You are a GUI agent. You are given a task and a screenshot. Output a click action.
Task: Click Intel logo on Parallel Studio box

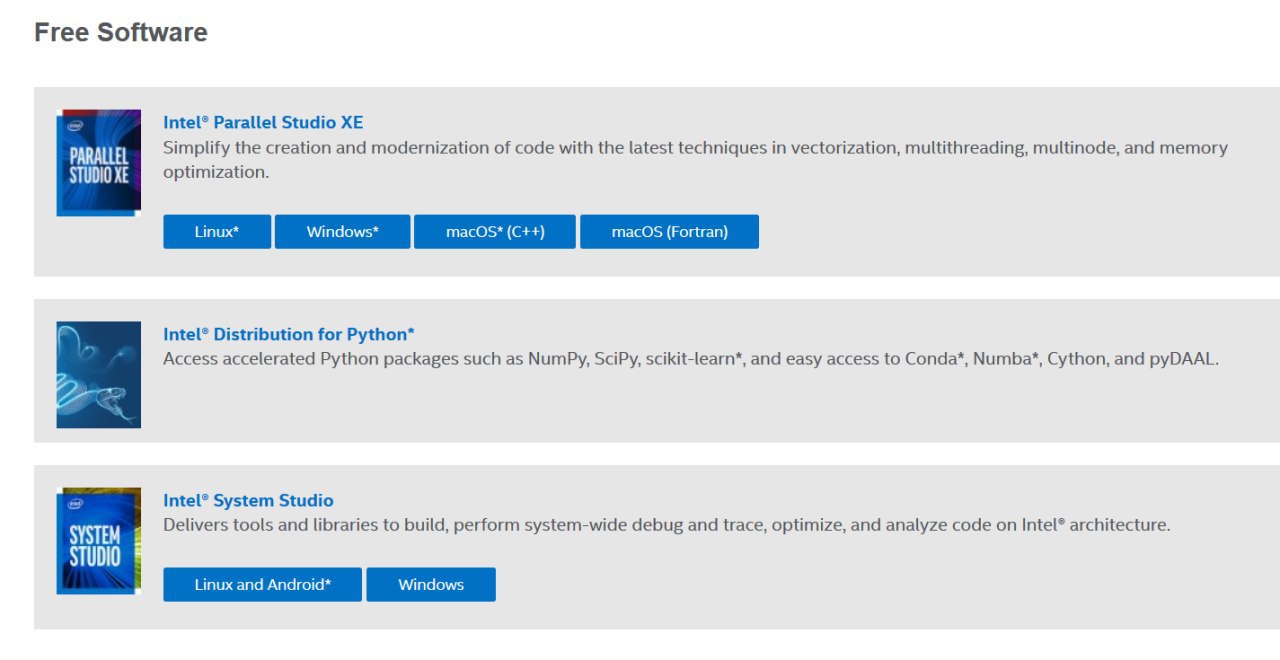coord(75,126)
